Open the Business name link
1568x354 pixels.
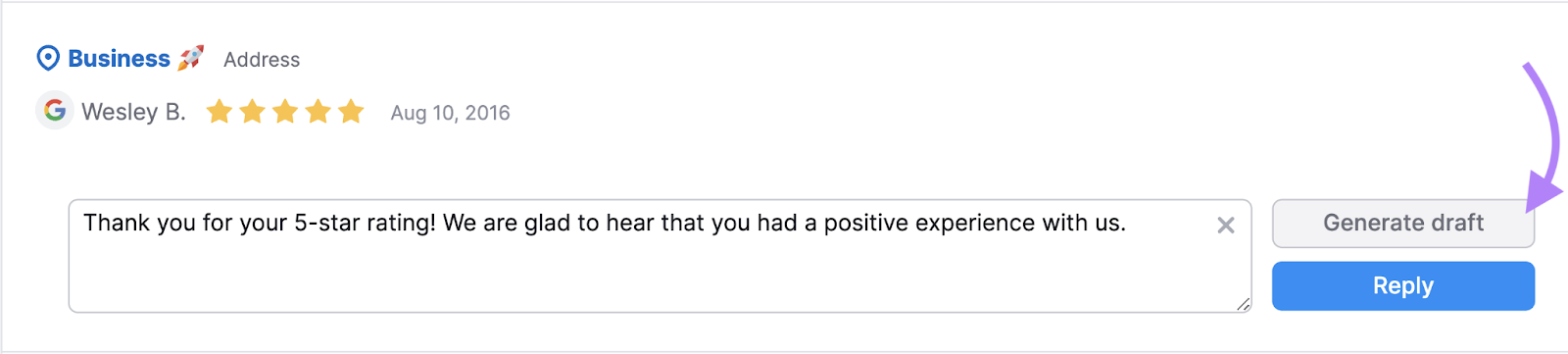(119, 59)
